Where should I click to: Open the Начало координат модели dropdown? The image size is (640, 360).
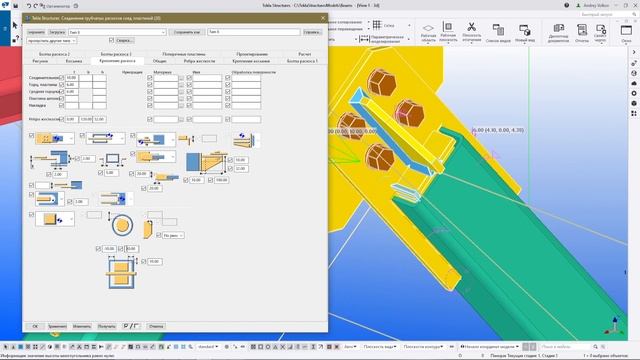coord(489,347)
